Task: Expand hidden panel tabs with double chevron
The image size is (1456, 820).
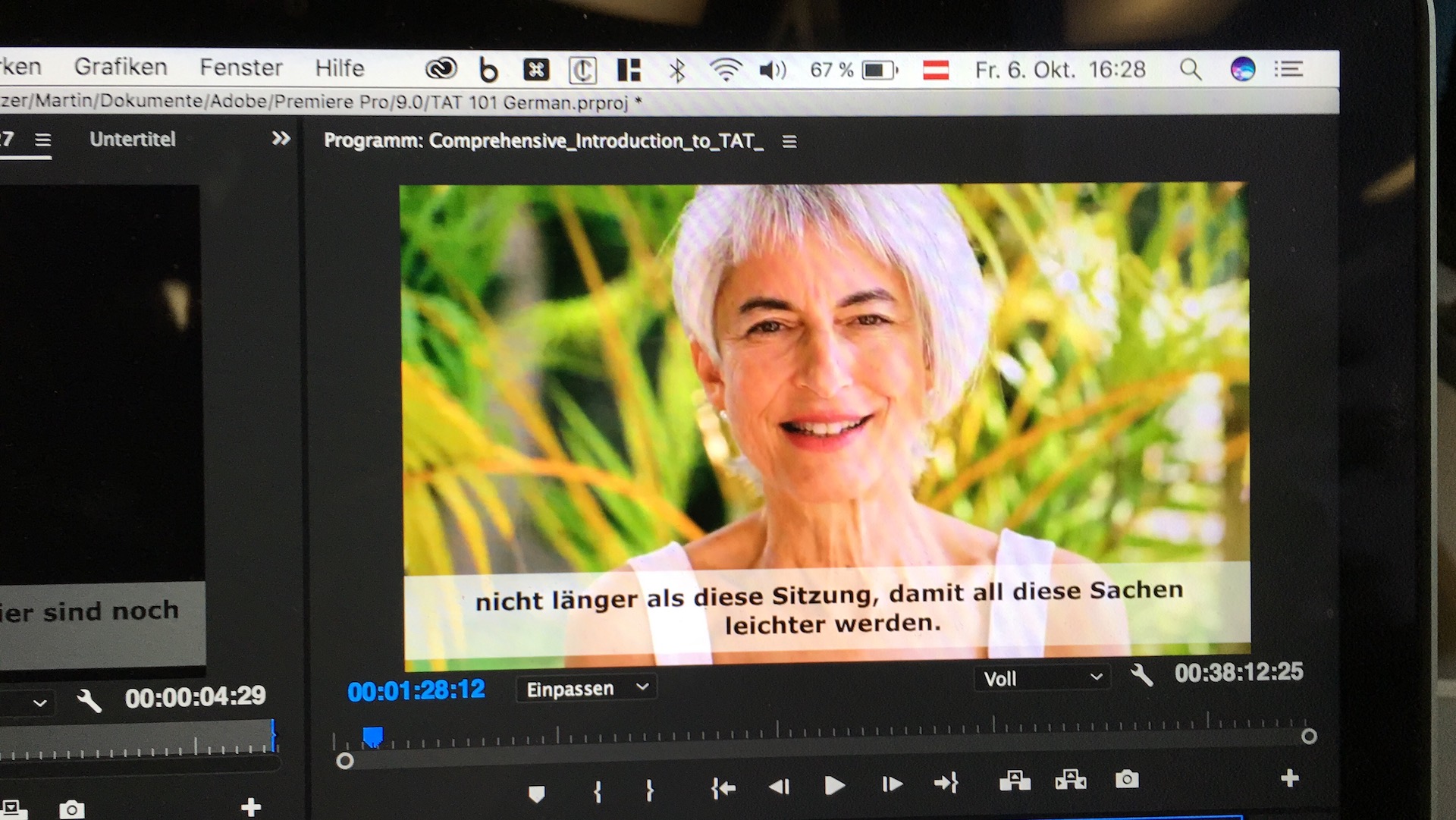Action: 281,138
